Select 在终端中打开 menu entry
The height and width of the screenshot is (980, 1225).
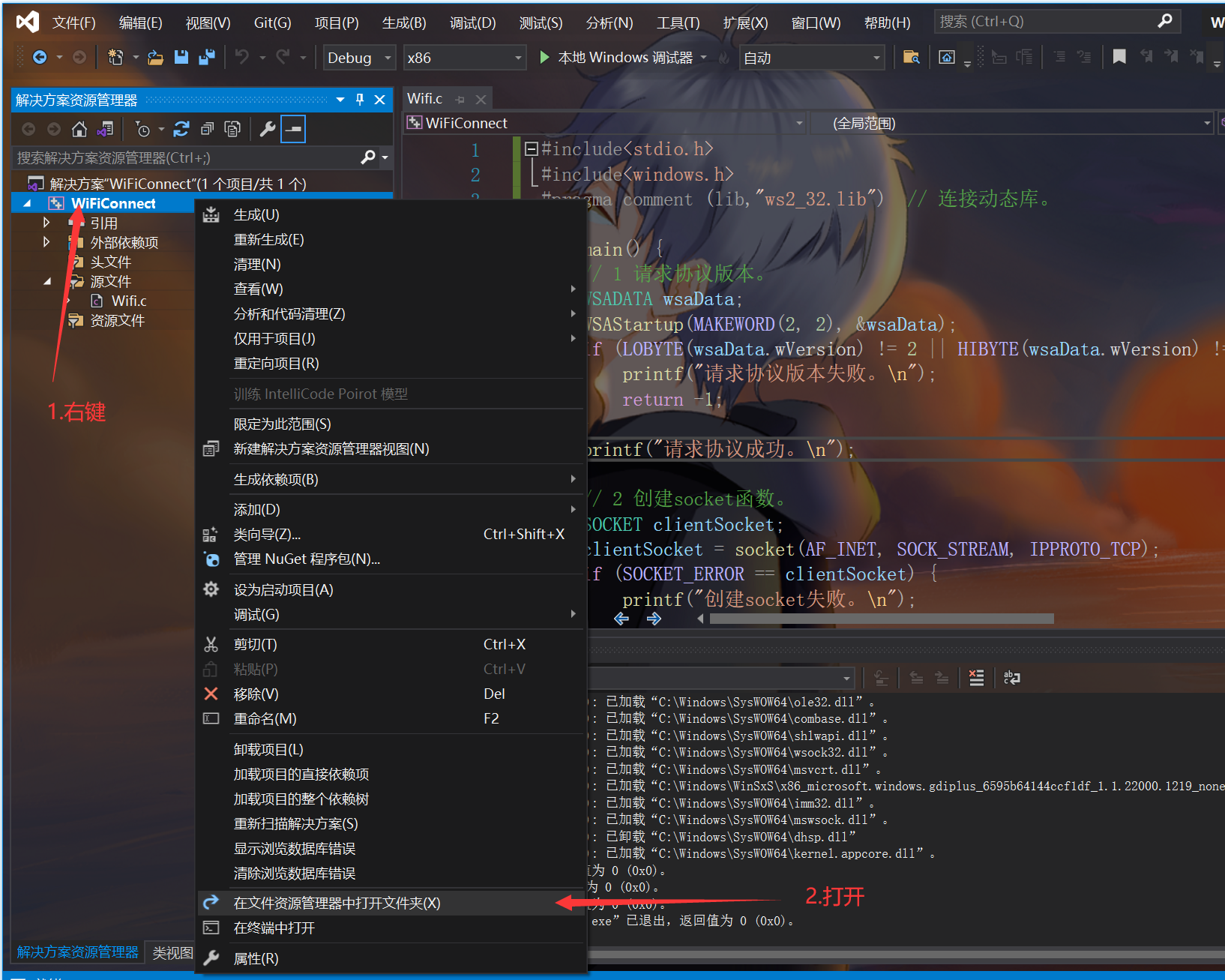click(x=391, y=928)
